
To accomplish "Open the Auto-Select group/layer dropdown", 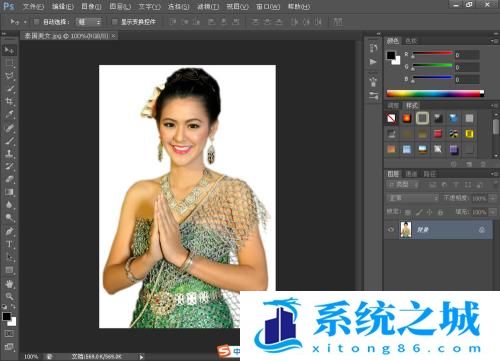I will click(88, 22).
